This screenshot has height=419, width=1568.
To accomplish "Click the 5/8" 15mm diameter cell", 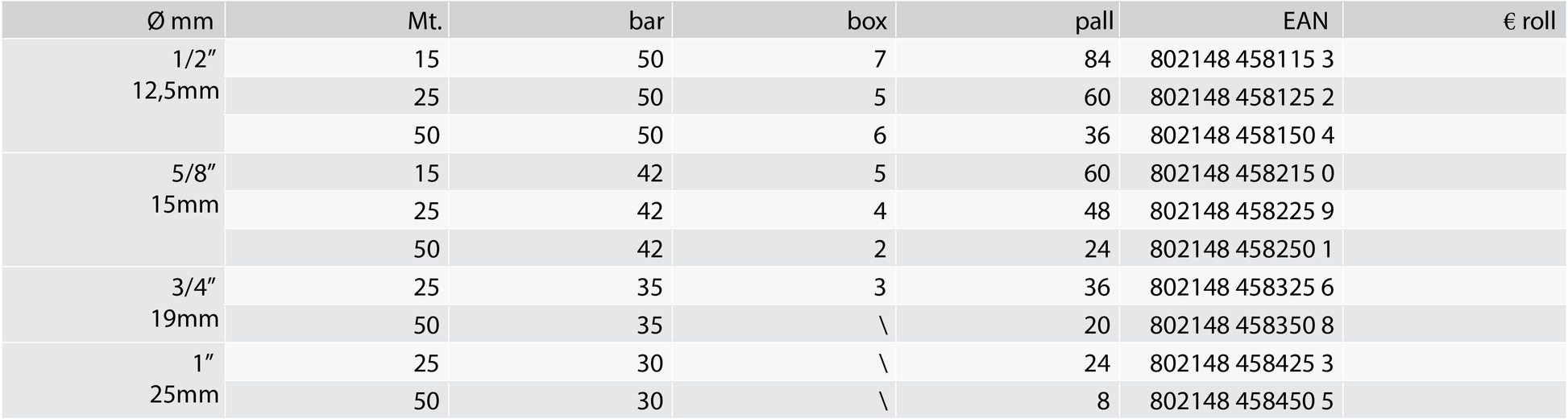I will pos(113,209).
